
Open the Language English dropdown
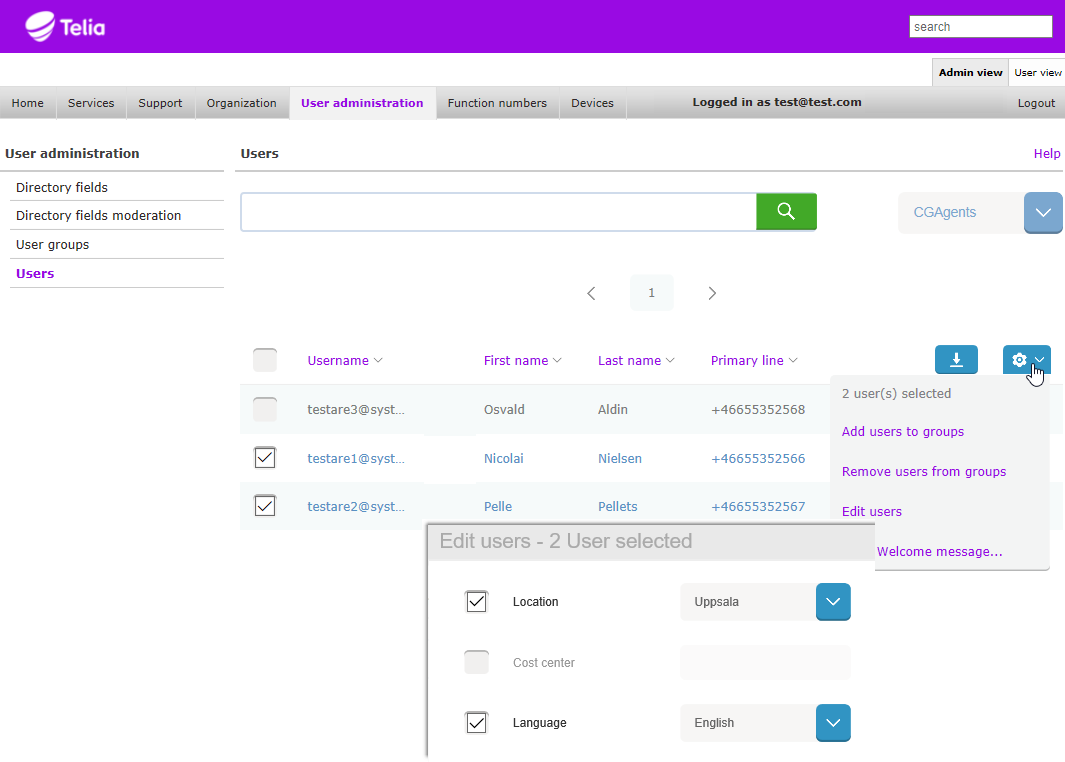pos(833,723)
